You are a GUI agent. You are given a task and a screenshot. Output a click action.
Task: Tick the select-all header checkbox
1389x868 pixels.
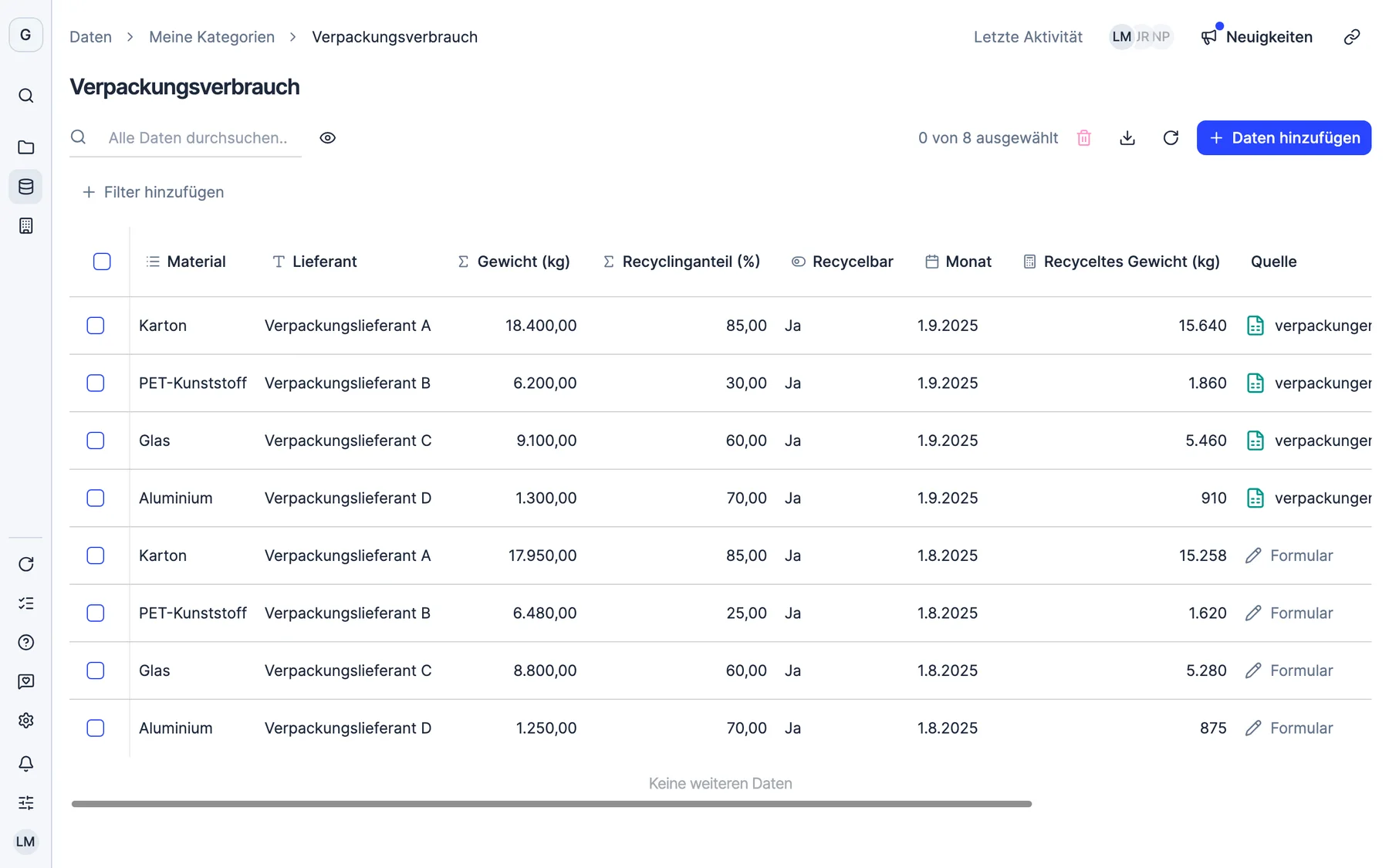coord(102,262)
